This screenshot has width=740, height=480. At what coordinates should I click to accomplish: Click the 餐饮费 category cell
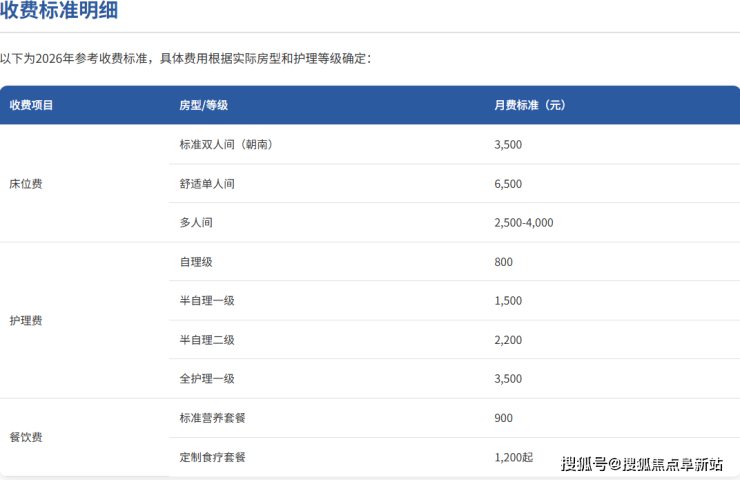(x=26, y=438)
